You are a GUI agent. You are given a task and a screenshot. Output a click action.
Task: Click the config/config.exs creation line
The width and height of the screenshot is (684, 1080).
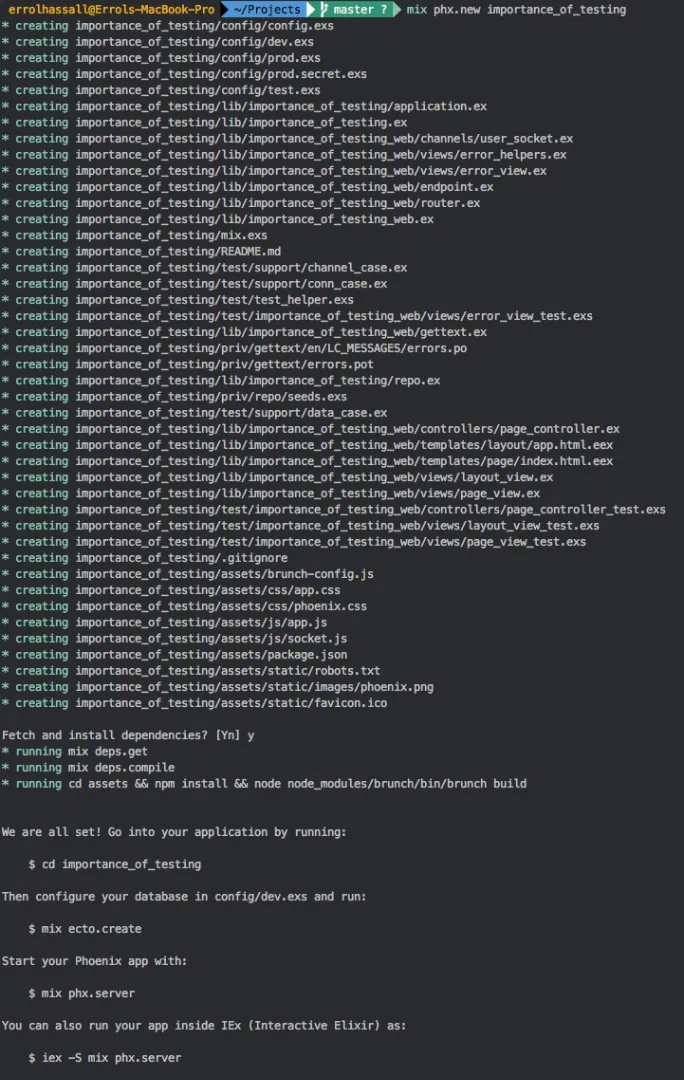tap(167, 26)
